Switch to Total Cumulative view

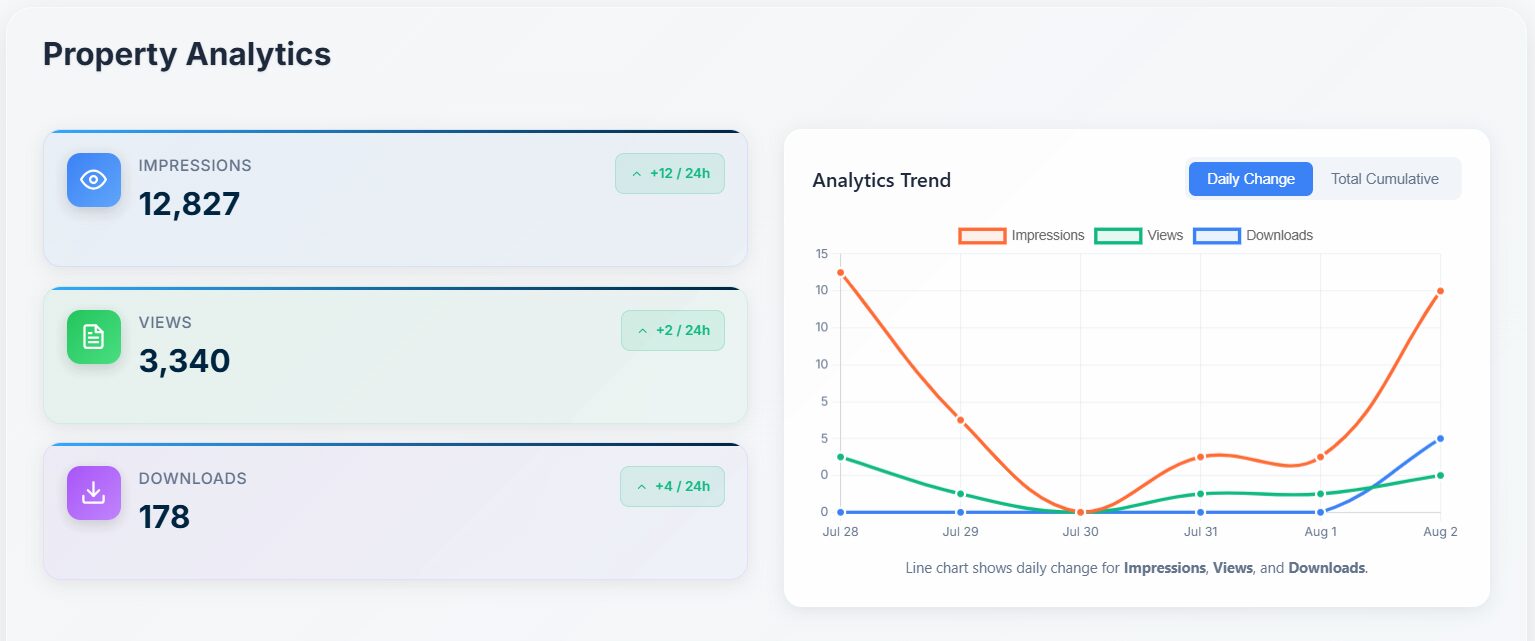(x=1384, y=179)
